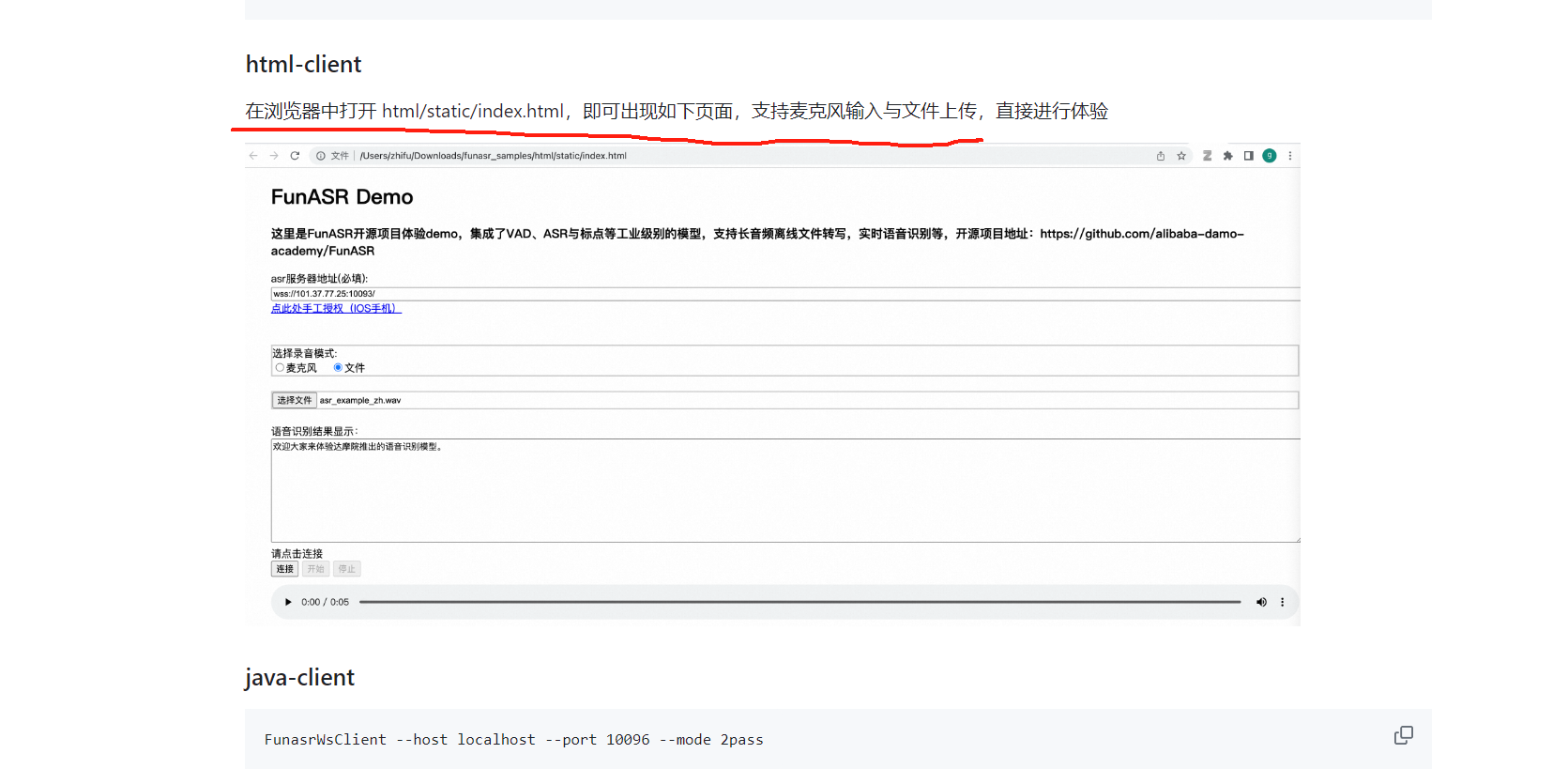Screen dimensions: 1568x769
Task: Reload the page with the refresh icon
Action: click(x=295, y=156)
